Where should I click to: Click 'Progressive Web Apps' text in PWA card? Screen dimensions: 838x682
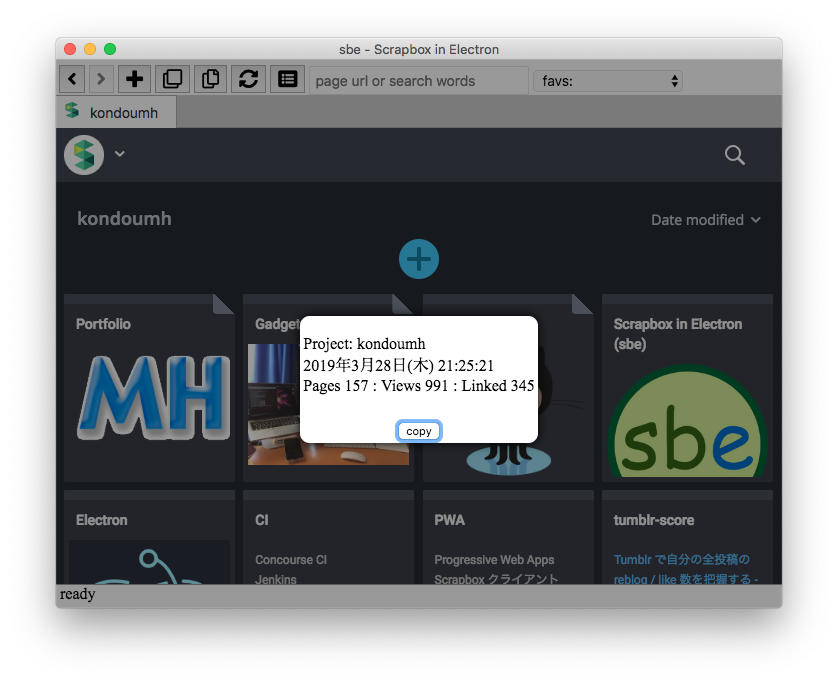[x=494, y=560]
